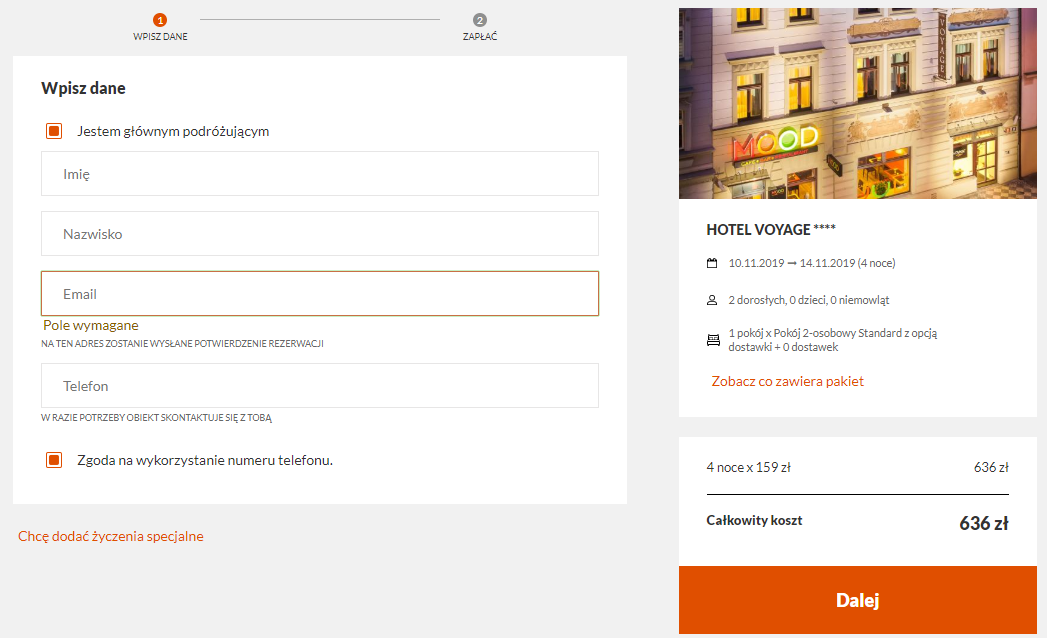Click the bed icon beside room details

tap(713, 340)
